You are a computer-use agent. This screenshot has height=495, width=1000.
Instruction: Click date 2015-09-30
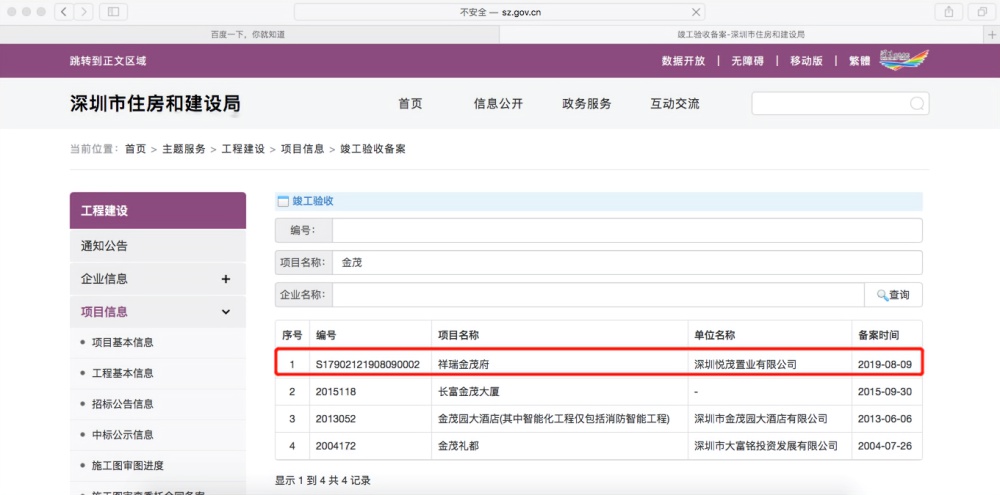[884, 392]
